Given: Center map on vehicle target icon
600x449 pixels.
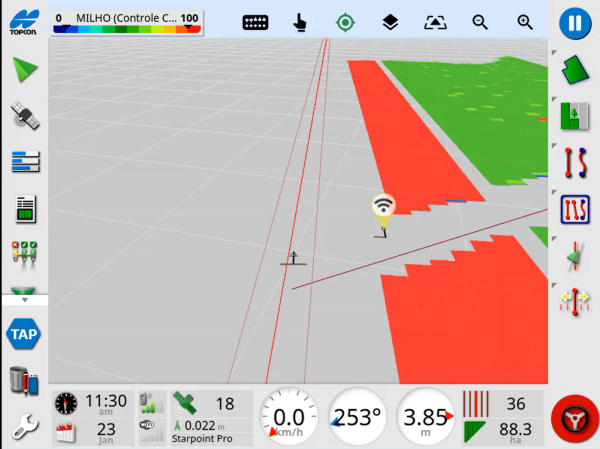Looking at the screenshot, I should pyautogui.click(x=345, y=23).
